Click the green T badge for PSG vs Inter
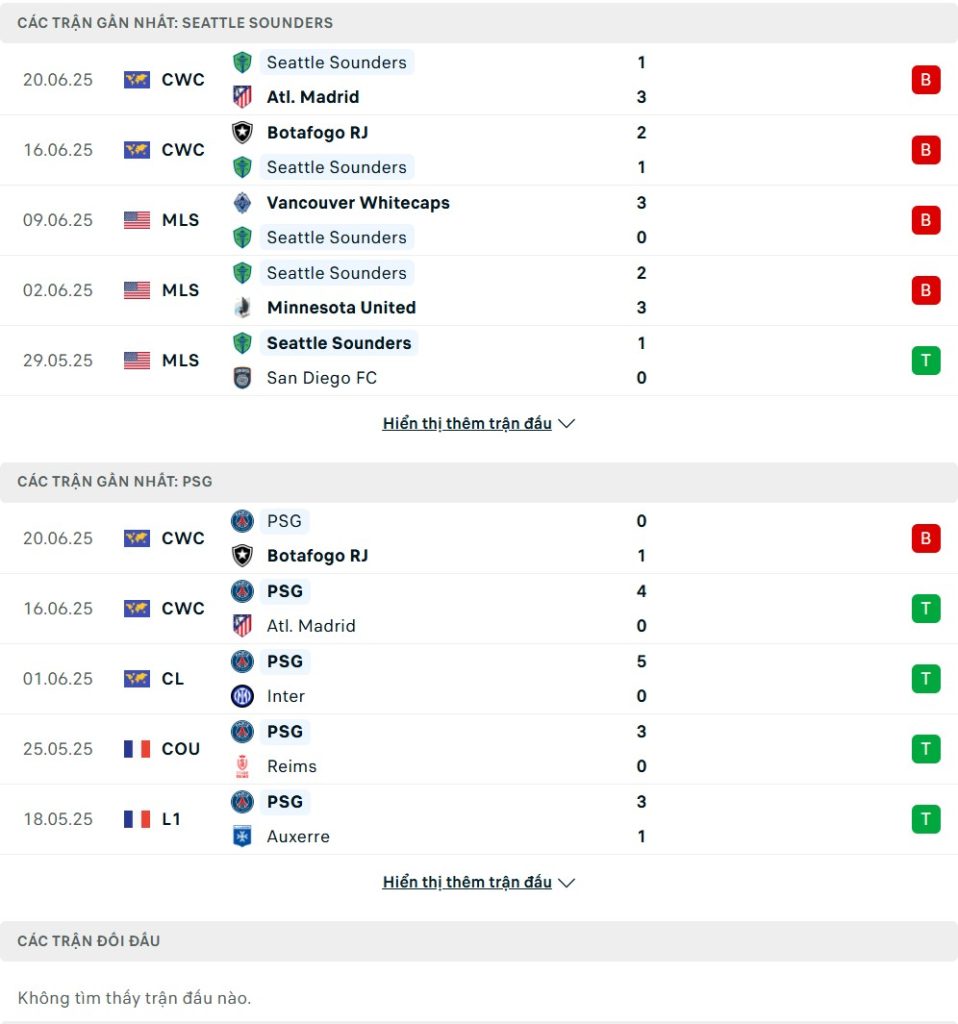 [x=925, y=679]
